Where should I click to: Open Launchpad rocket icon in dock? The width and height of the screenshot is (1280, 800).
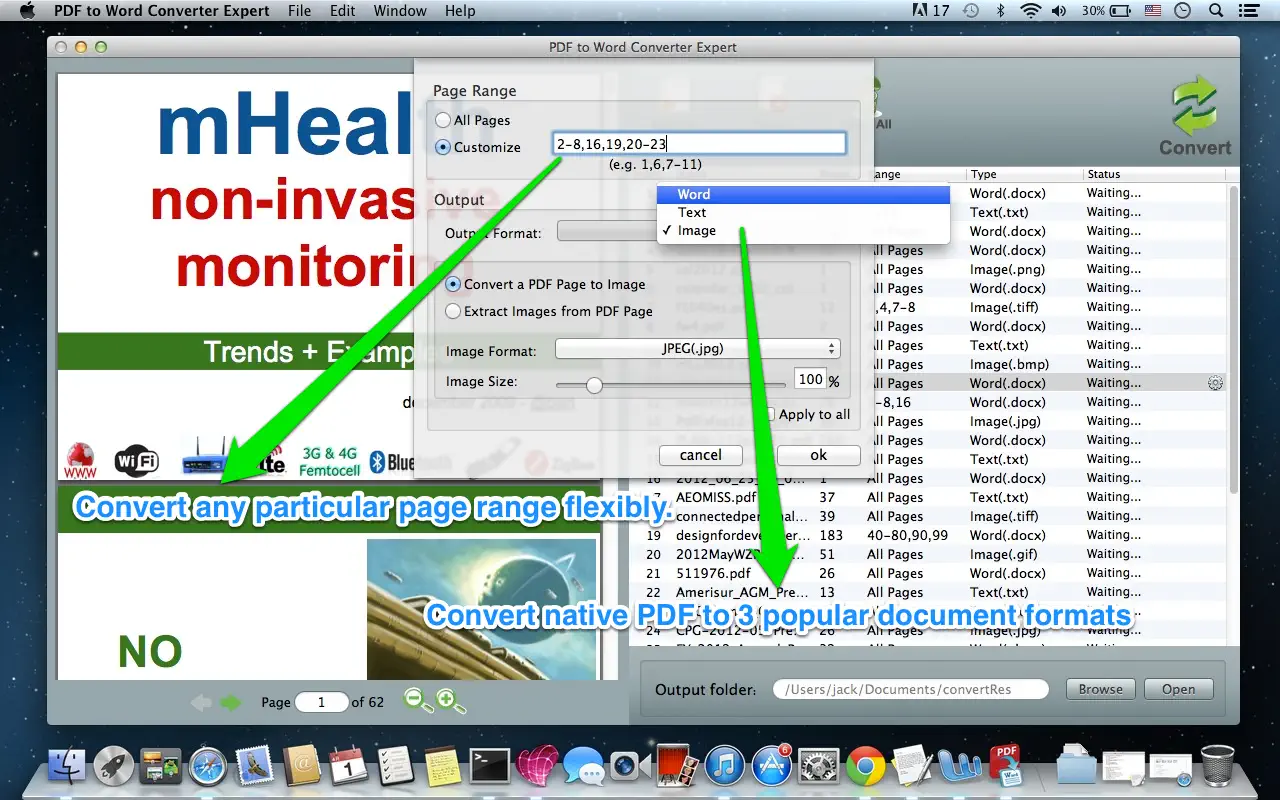tap(114, 767)
